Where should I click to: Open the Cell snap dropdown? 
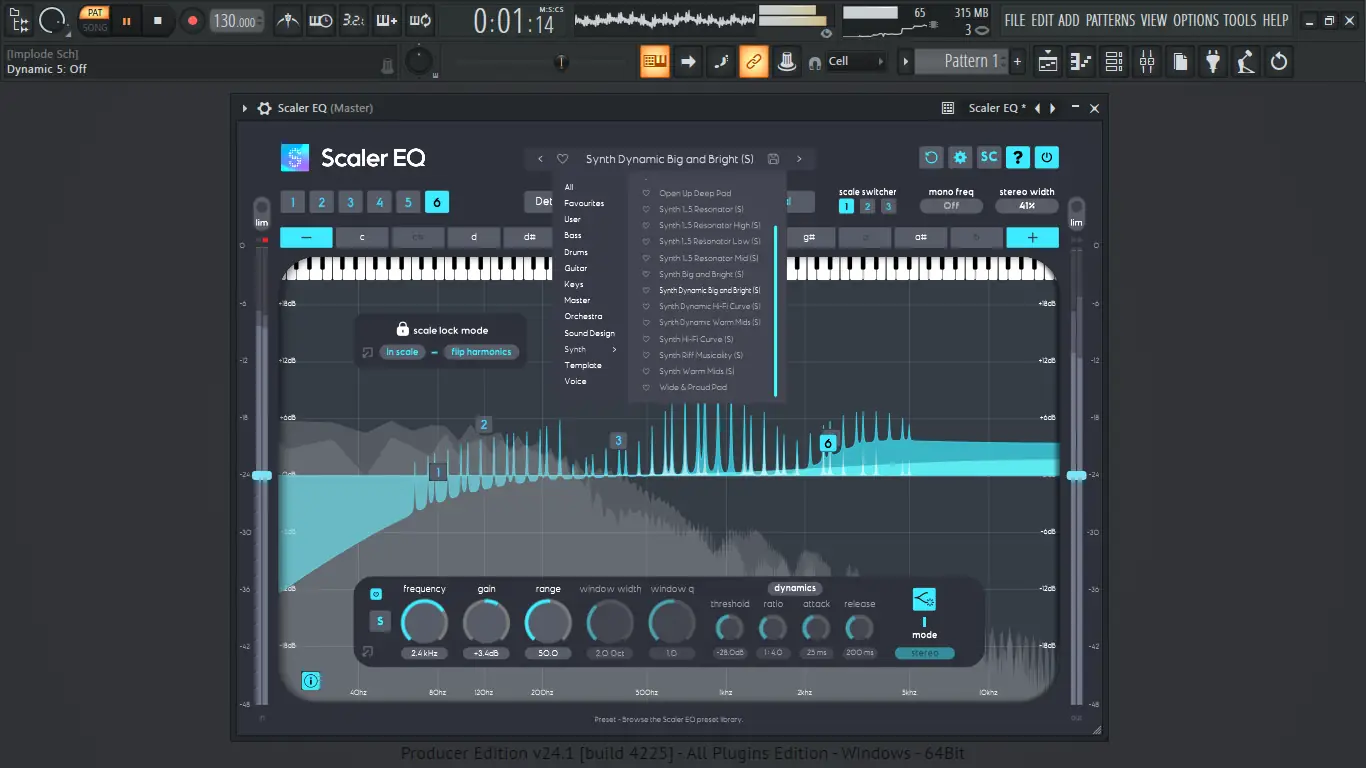[x=857, y=61]
